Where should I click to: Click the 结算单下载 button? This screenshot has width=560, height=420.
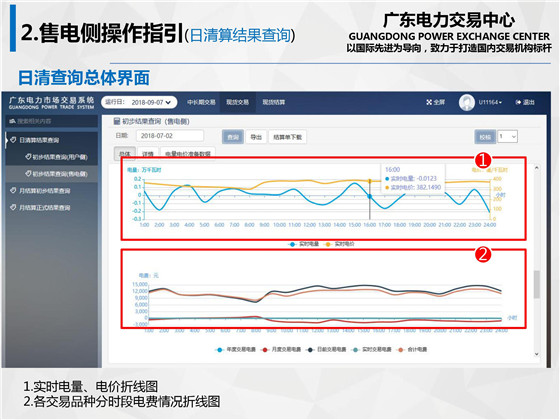288,137
